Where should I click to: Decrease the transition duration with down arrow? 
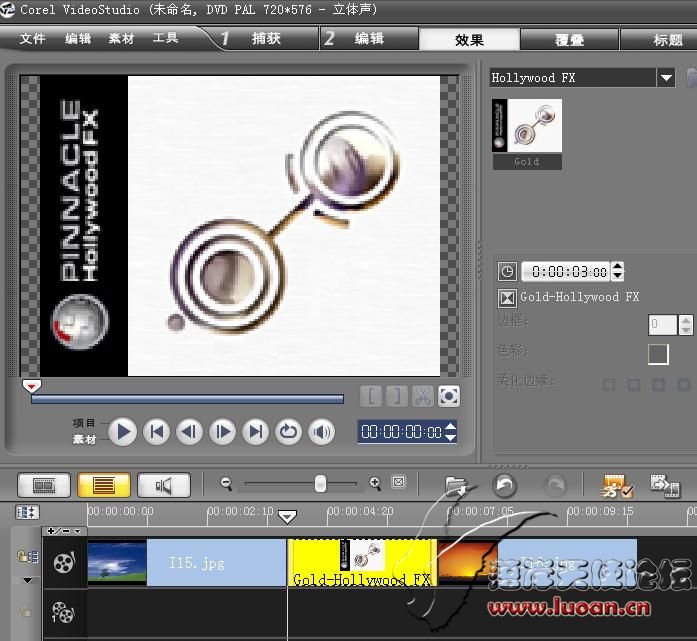click(617, 276)
